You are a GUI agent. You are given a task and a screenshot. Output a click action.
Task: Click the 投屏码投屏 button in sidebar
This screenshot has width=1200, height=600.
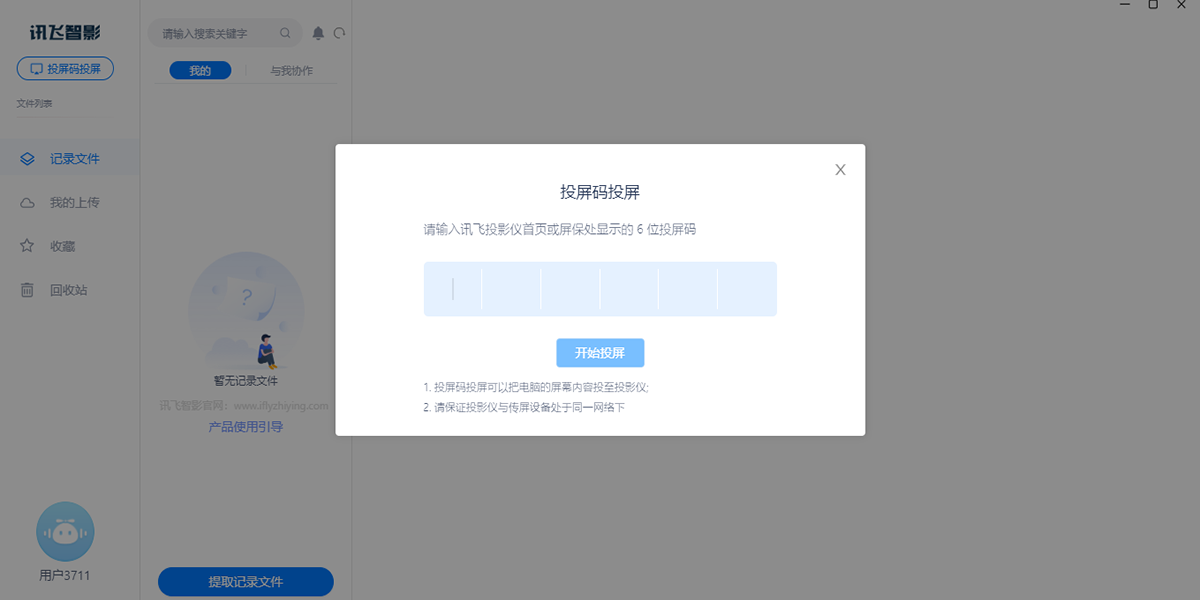65,69
